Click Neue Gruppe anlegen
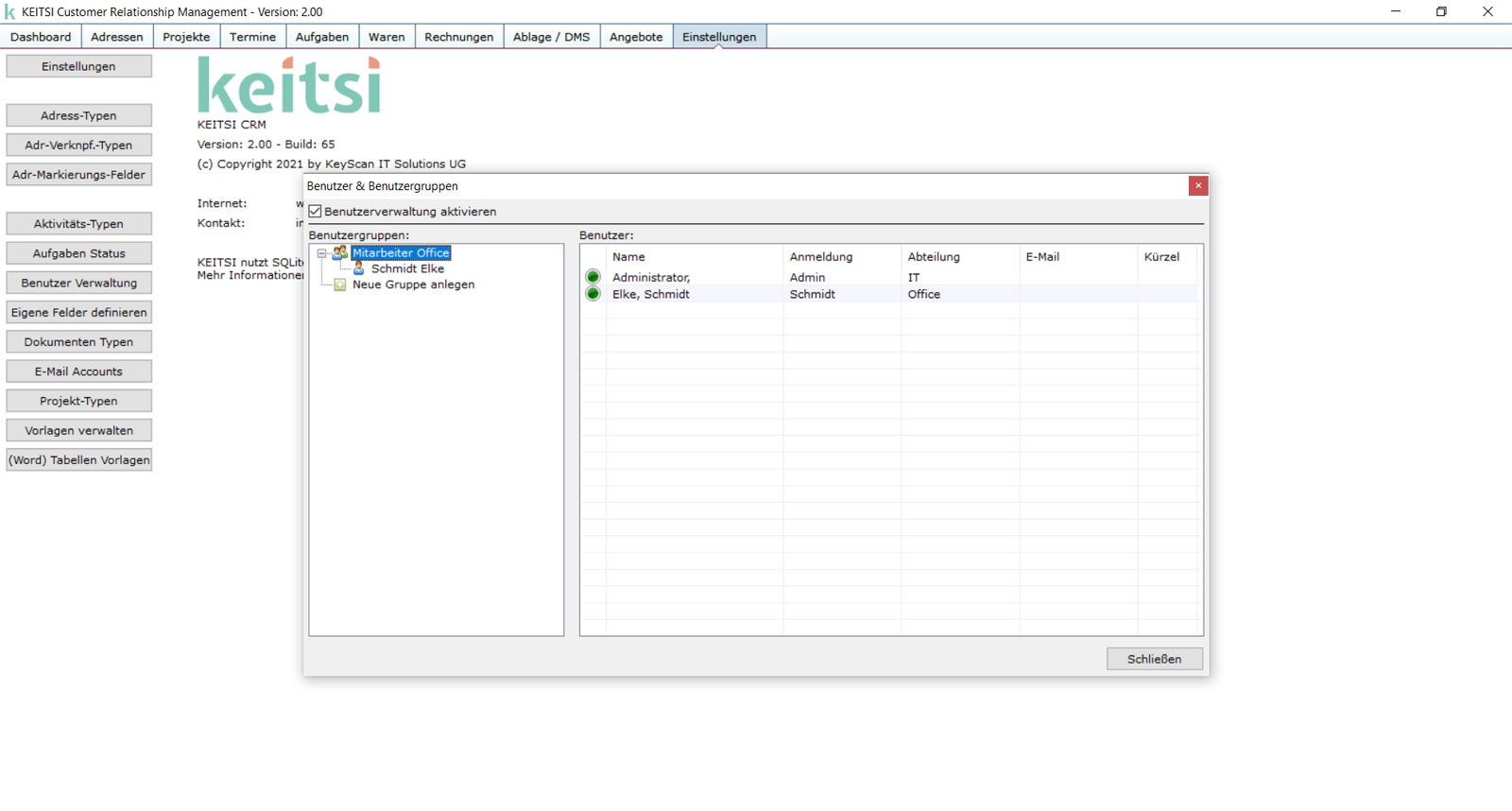This screenshot has width=1512, height=811. [x=413, y=285]
